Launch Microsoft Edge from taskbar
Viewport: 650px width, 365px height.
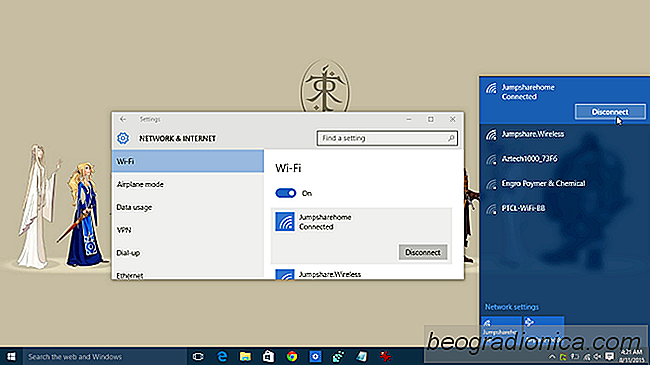222,356
